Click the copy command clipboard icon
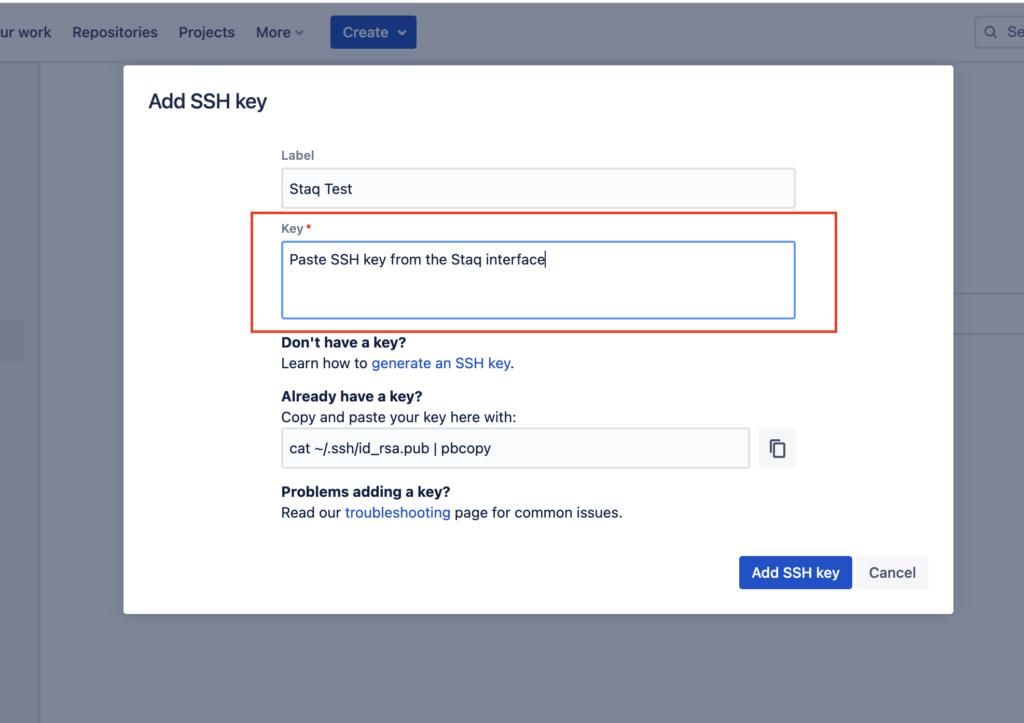 pyautogui.click(x=777, y=449)
